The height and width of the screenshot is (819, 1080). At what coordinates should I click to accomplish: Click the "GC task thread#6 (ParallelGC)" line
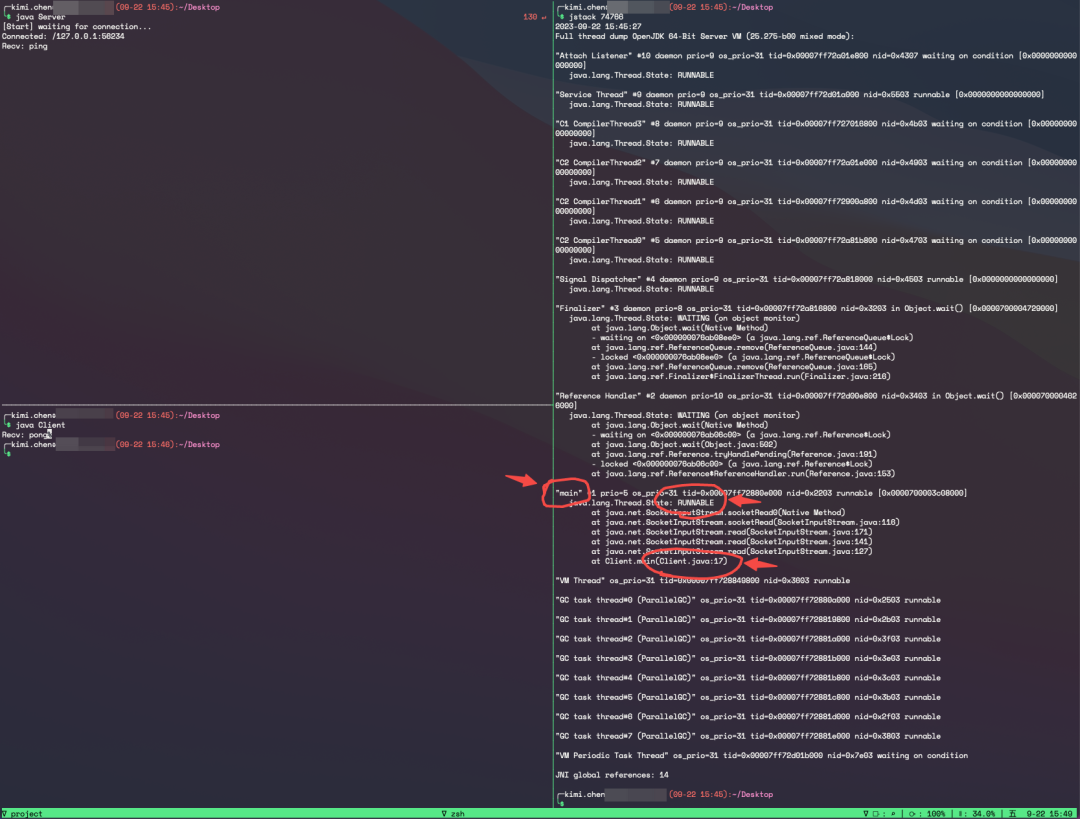click(748, 716)
